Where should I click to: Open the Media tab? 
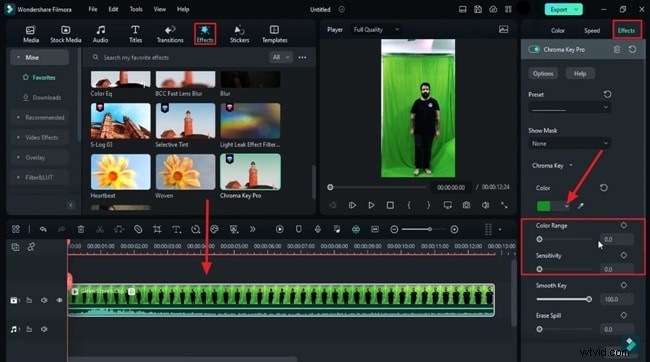[x=31, y=34]
